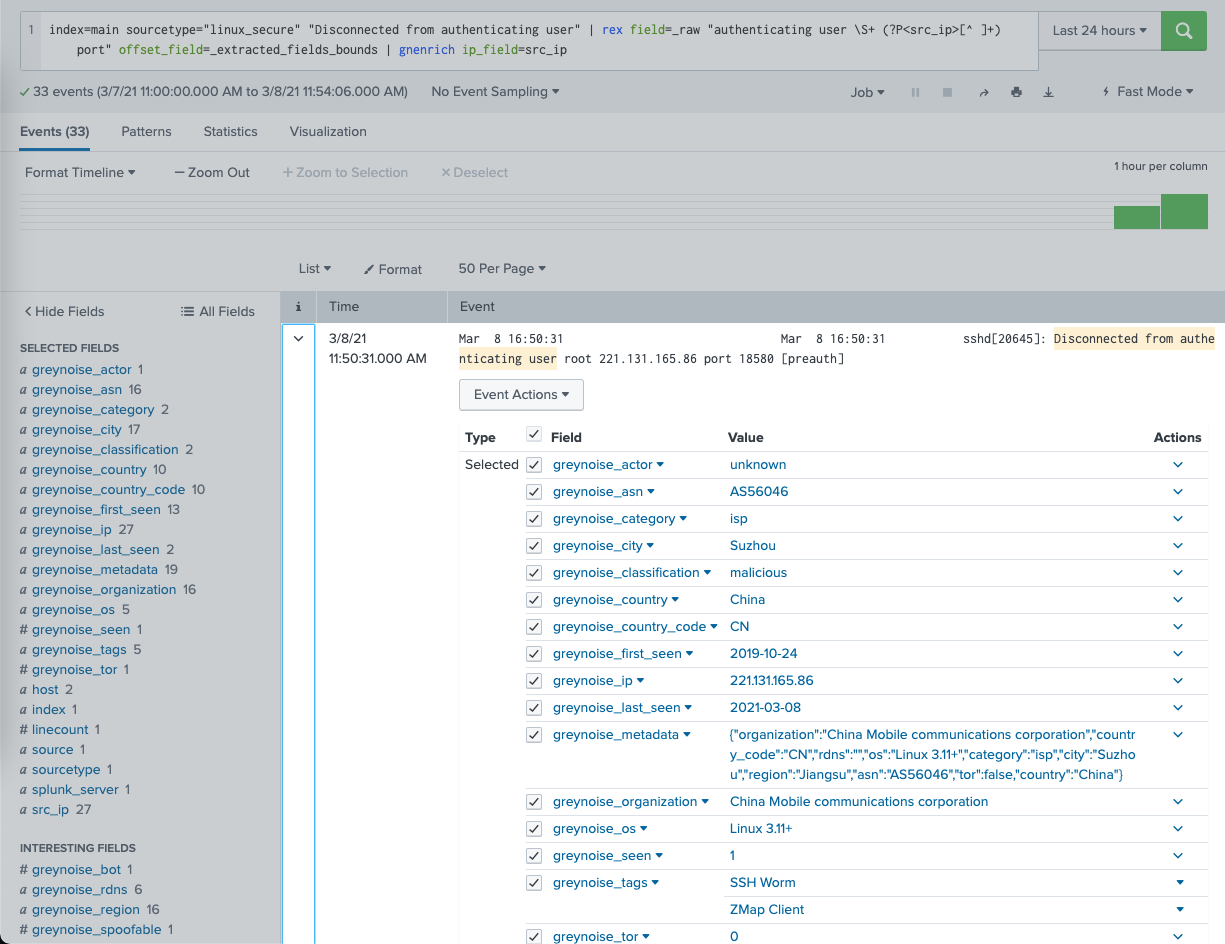The width and height of the screenshot is (1225, 944).
Task: Uncheck greynoise_classification field checkbox
Action: (534, 573)
